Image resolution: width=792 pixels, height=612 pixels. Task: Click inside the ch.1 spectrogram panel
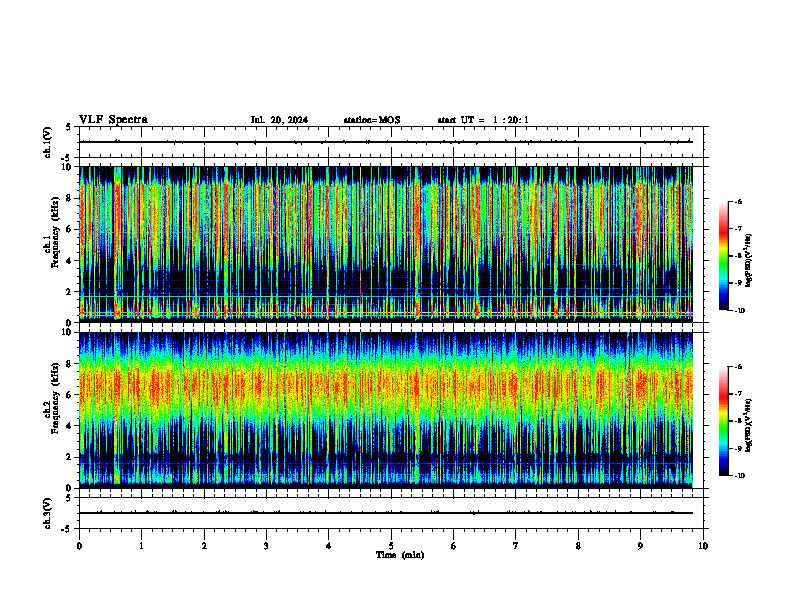click(386, 244)
